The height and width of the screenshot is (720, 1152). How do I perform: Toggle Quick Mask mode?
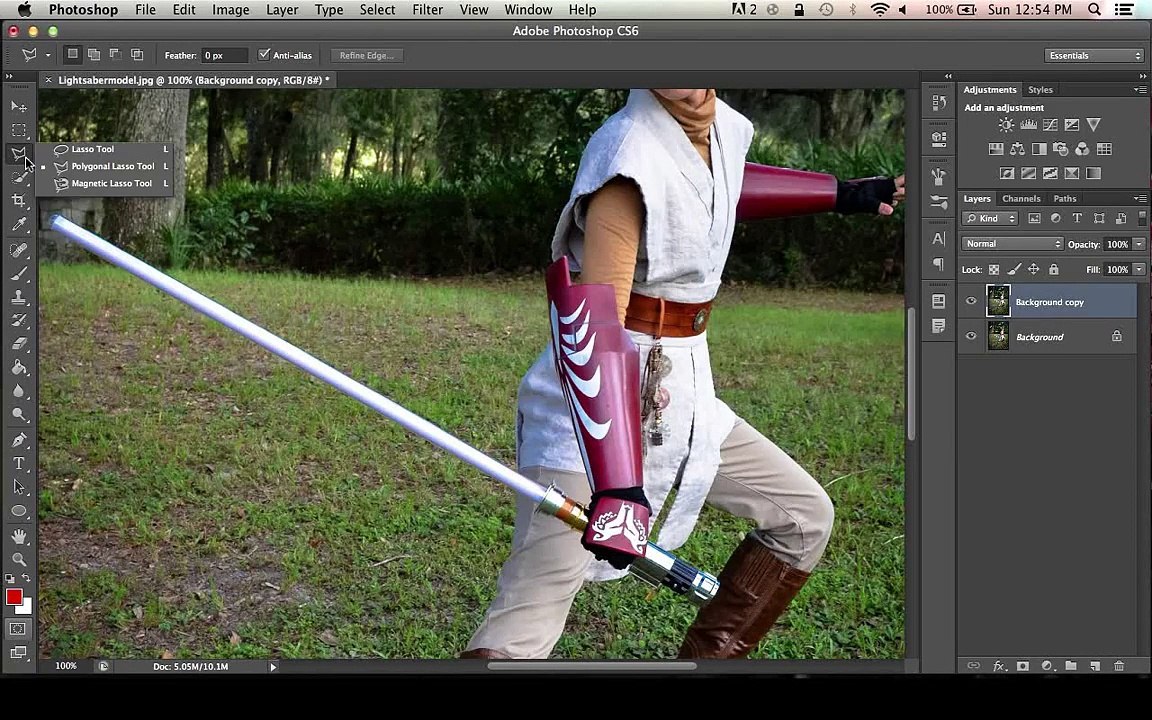point(19,629)
